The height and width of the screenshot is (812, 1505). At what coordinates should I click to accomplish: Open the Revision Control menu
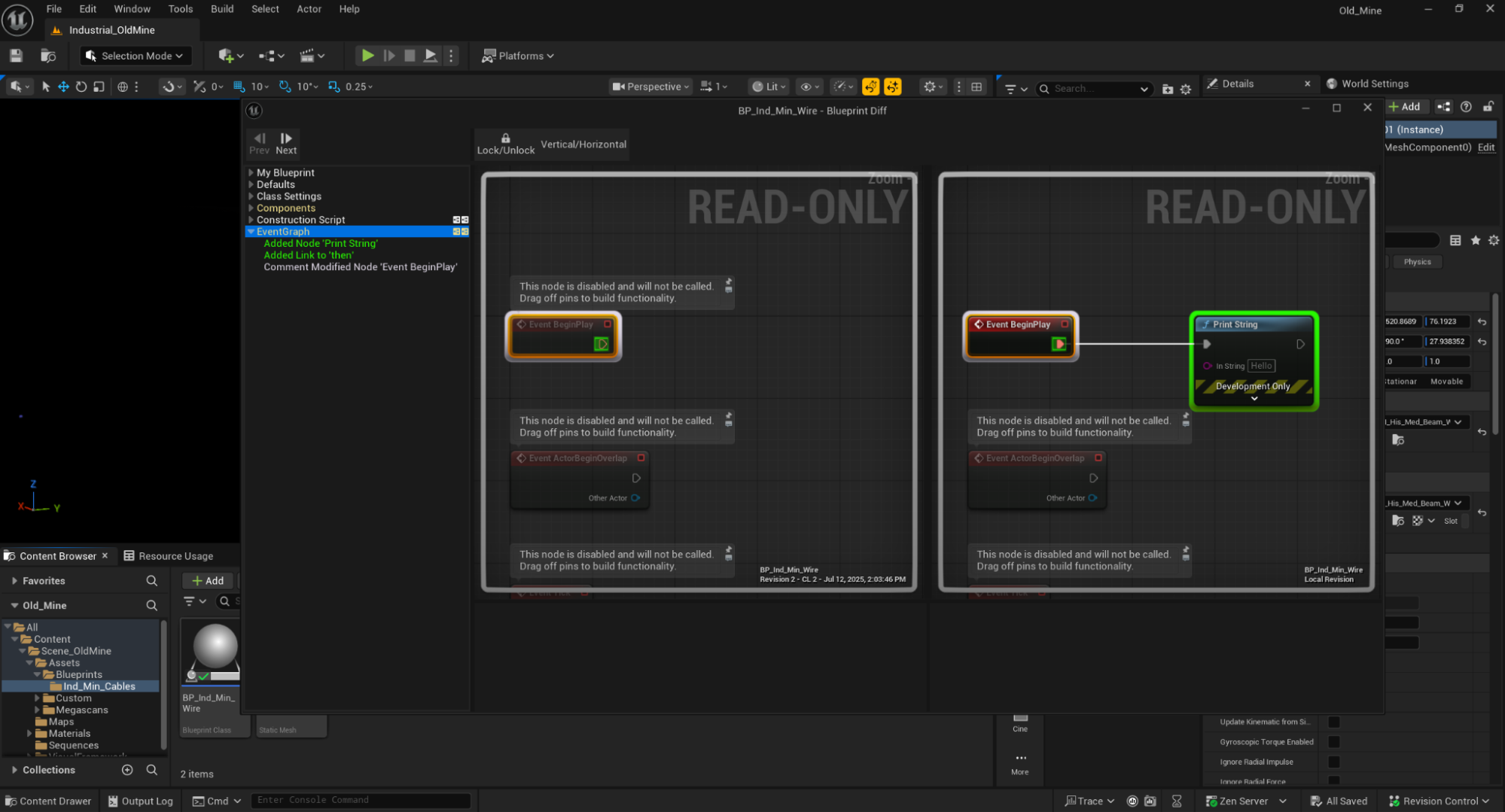click(1439, 801)
